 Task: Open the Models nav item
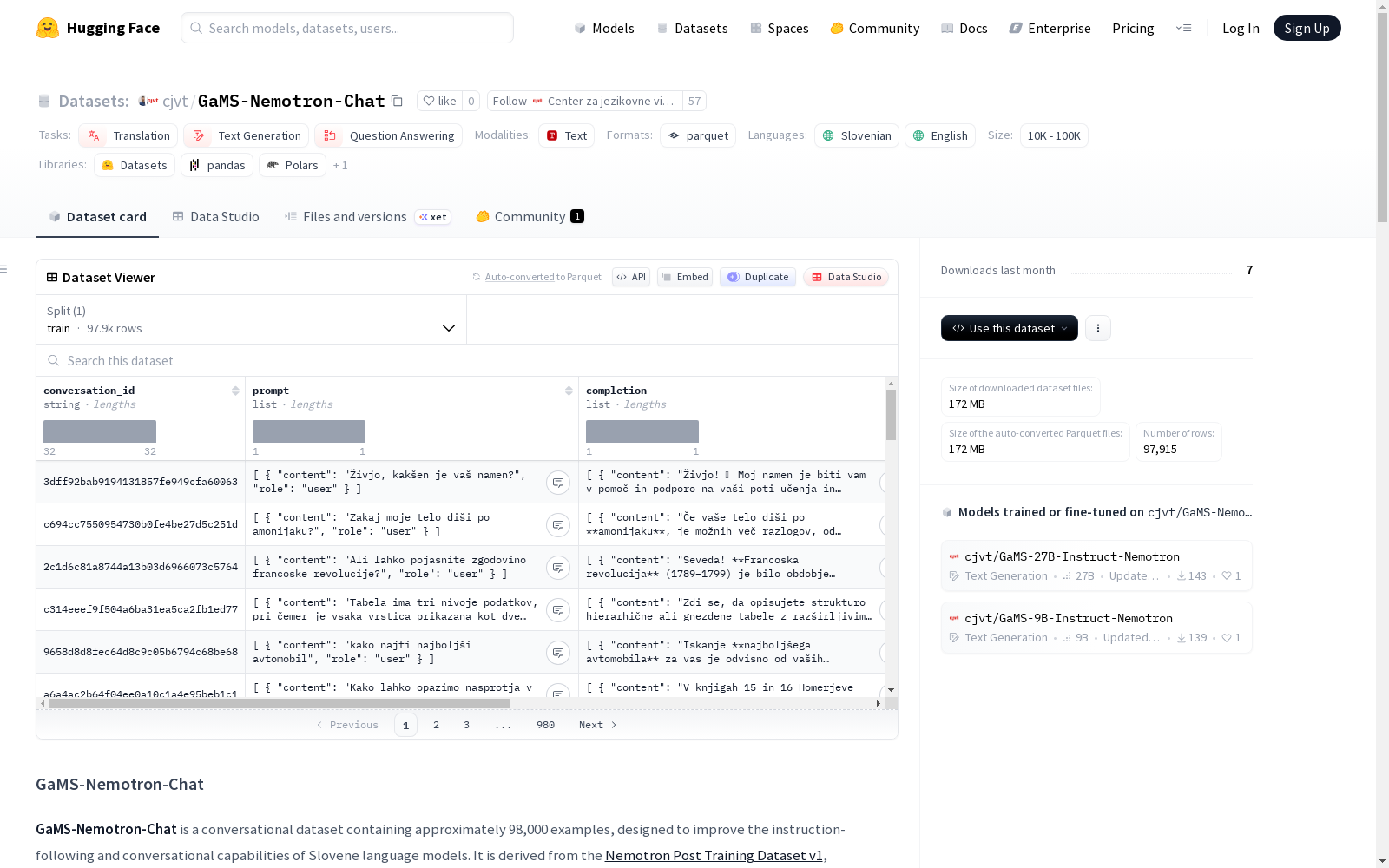point(604,28)
